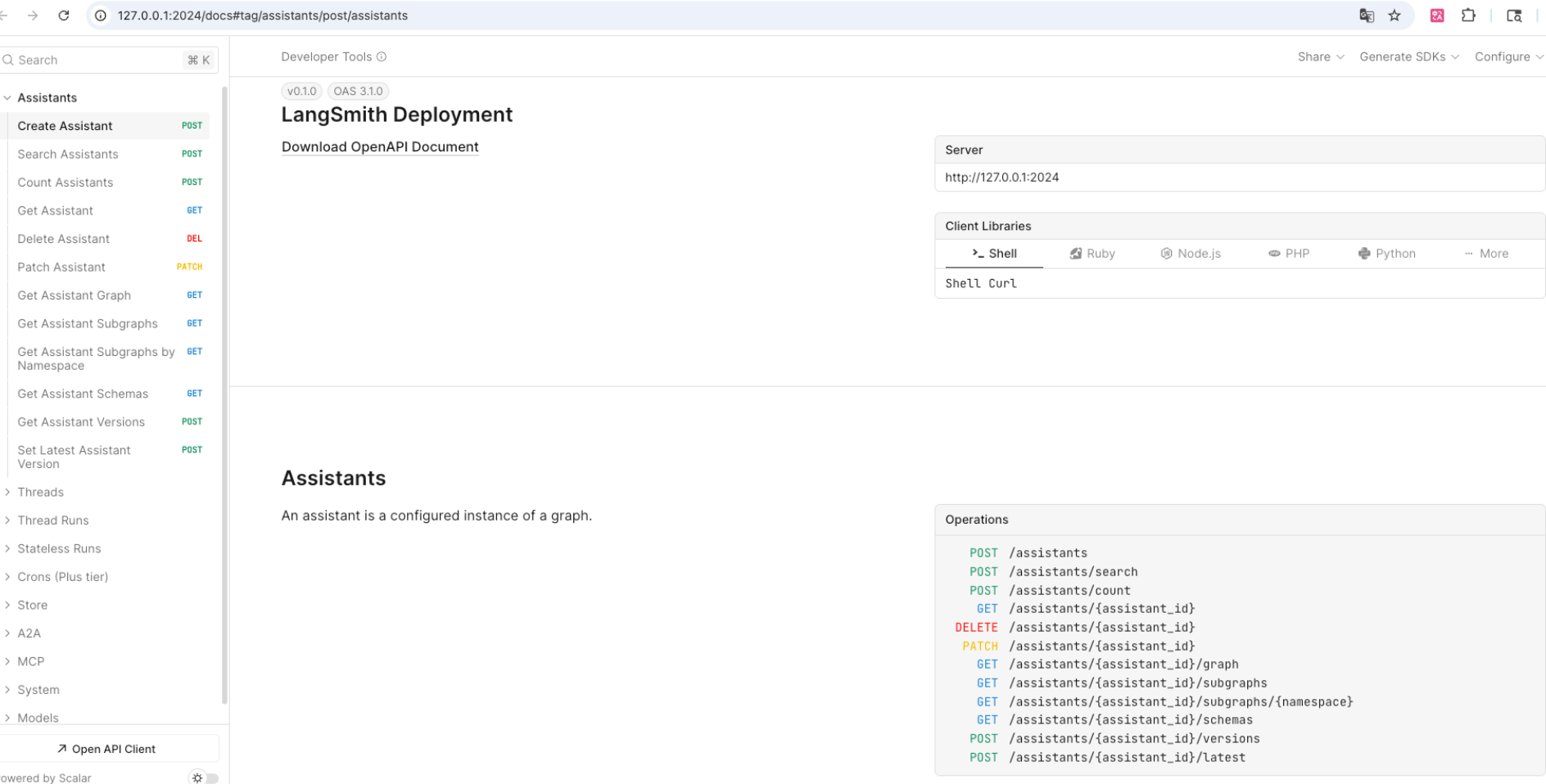Select the Python client library
Viewport: 1546px width, 784px height.
pyautogui.click(x=1386, y=254)
